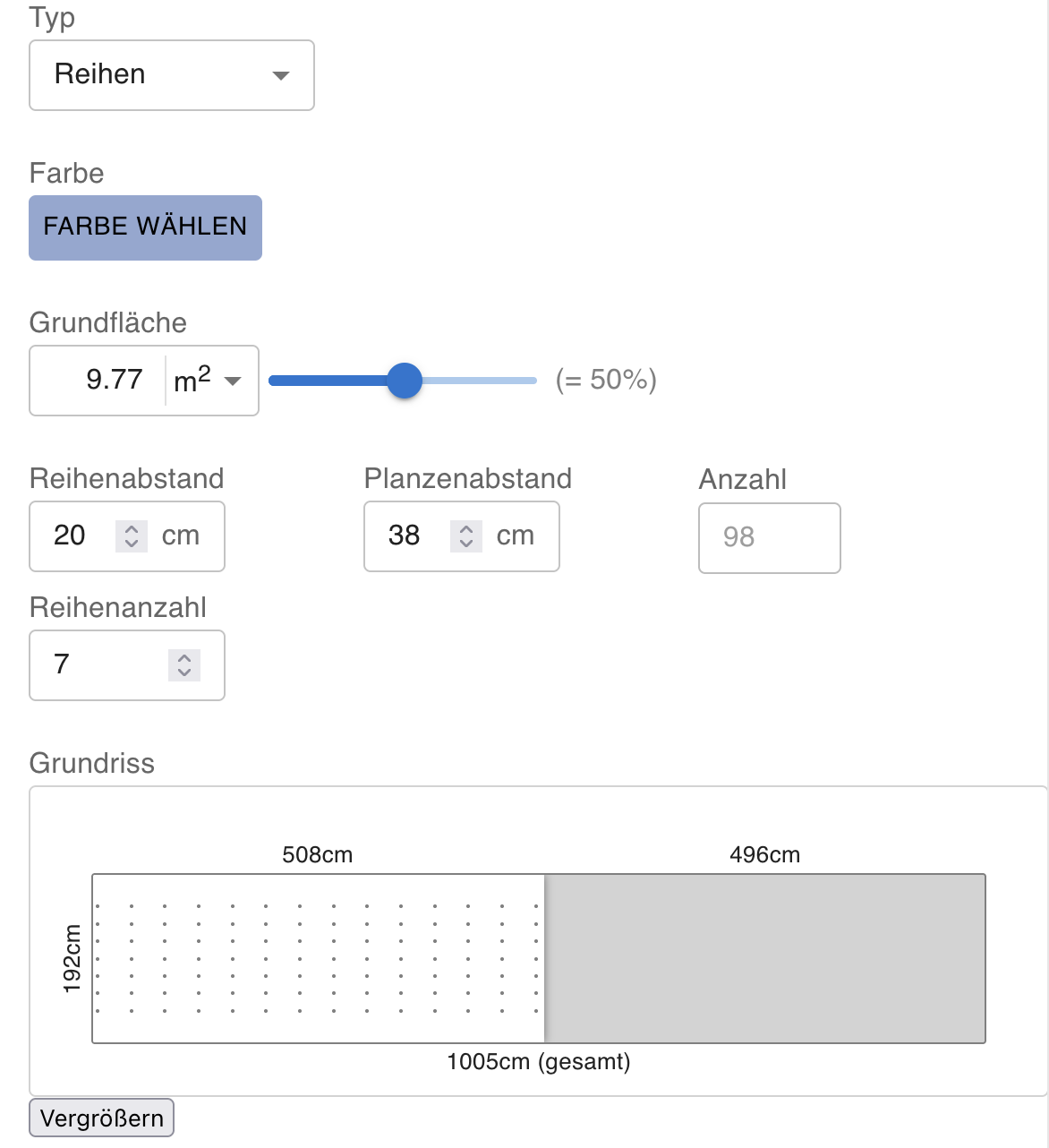Viewport: 1049px width, 1148px height.
Task: Click the Typ dropdown arrow icon
Action: pyautogui.click(x=281, y=75)
